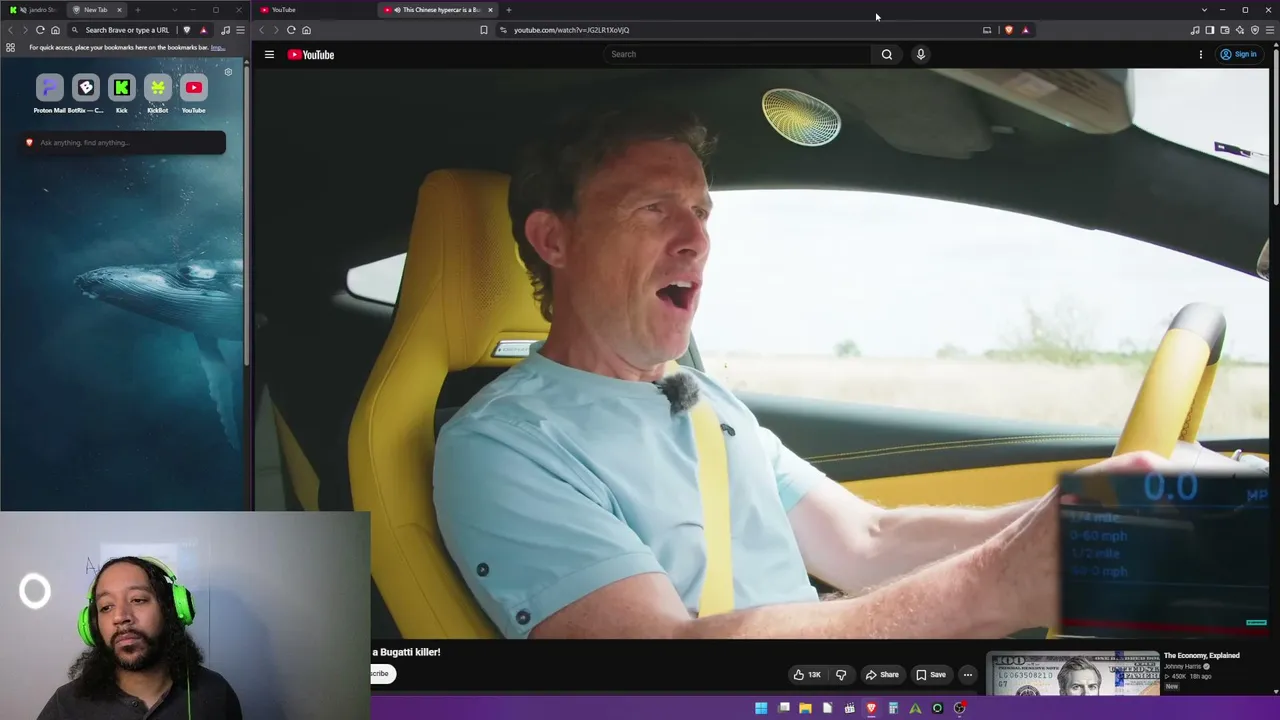Viewport: 1280px width, 720px height.
Task: Click the bookmarks import link
Action: (217, 48)
